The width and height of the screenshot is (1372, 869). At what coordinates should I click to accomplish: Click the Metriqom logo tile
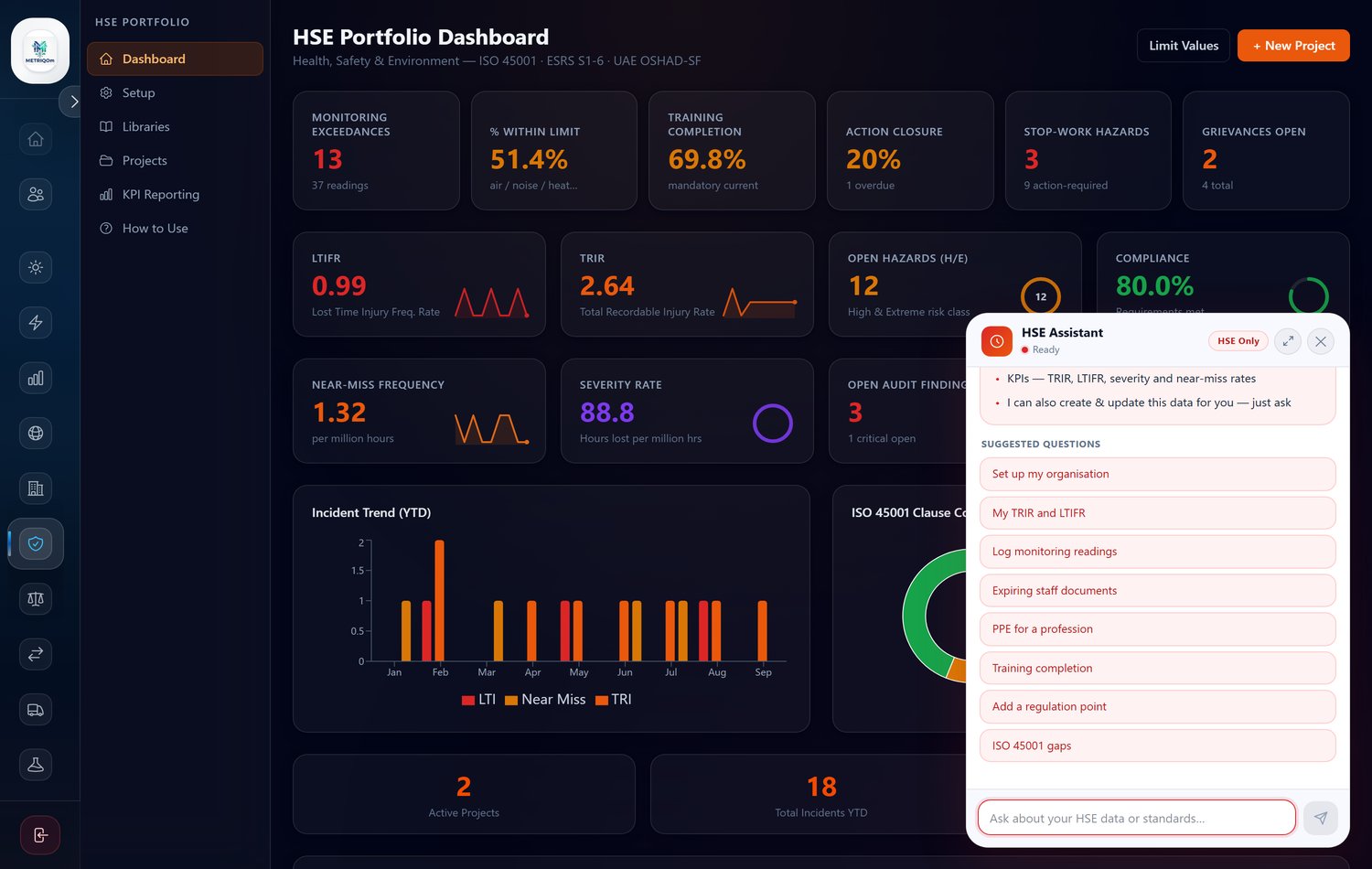pos(40,51)
